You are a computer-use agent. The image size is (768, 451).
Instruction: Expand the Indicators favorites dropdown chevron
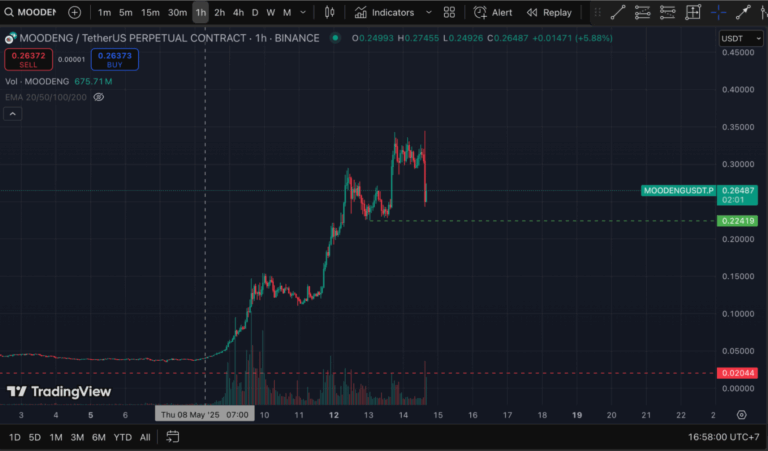pyautogui.click(x=429, y=12)
